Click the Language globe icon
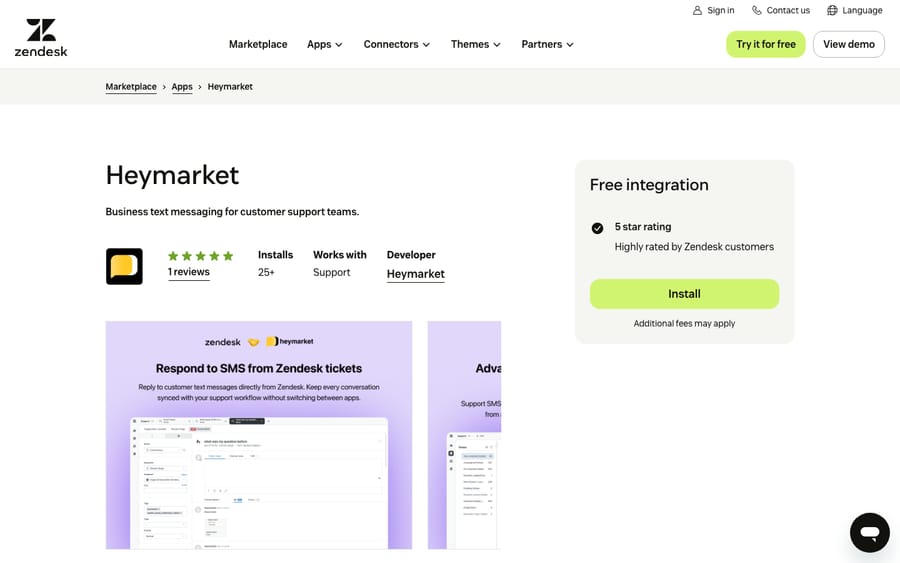The height and width of the screenshot is (563, 900). pyautogui.click(x=832, y=10)
